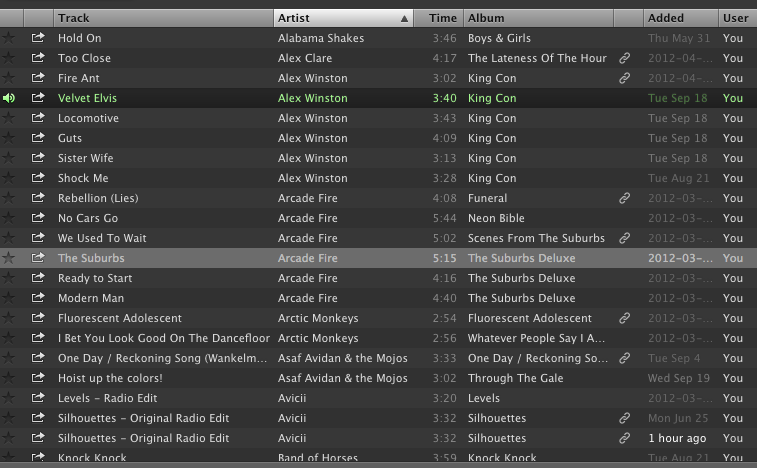Click 5:44 duration of No Cars Go
The image size is (757, 468).
coord(444,218)
